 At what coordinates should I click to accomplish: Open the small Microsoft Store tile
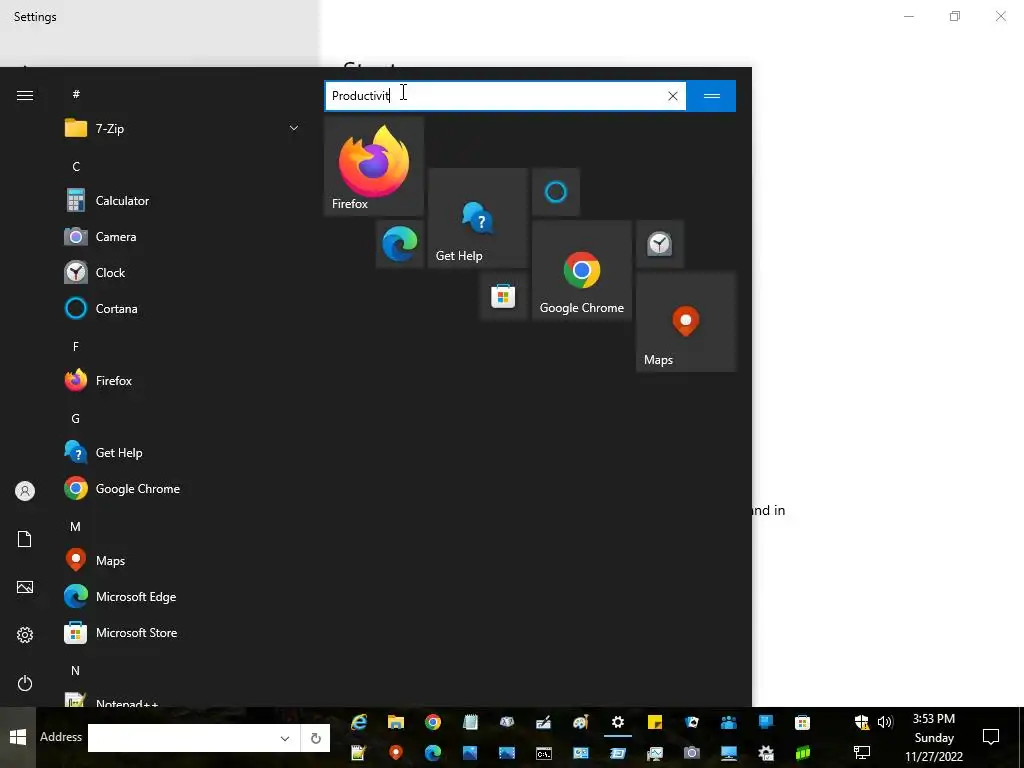coord(504,296)
